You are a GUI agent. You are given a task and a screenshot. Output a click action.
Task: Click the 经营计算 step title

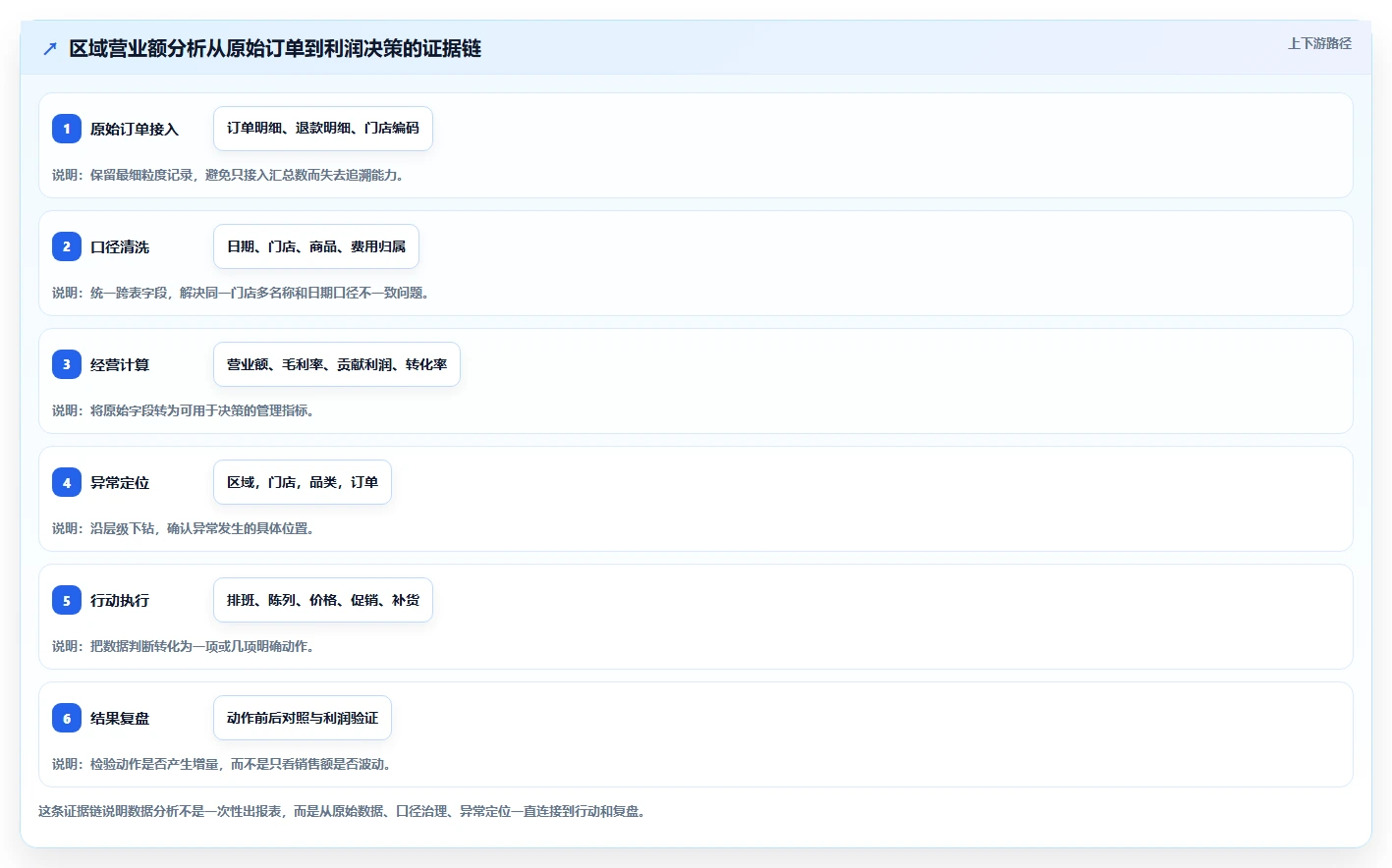tap(120, 364)
